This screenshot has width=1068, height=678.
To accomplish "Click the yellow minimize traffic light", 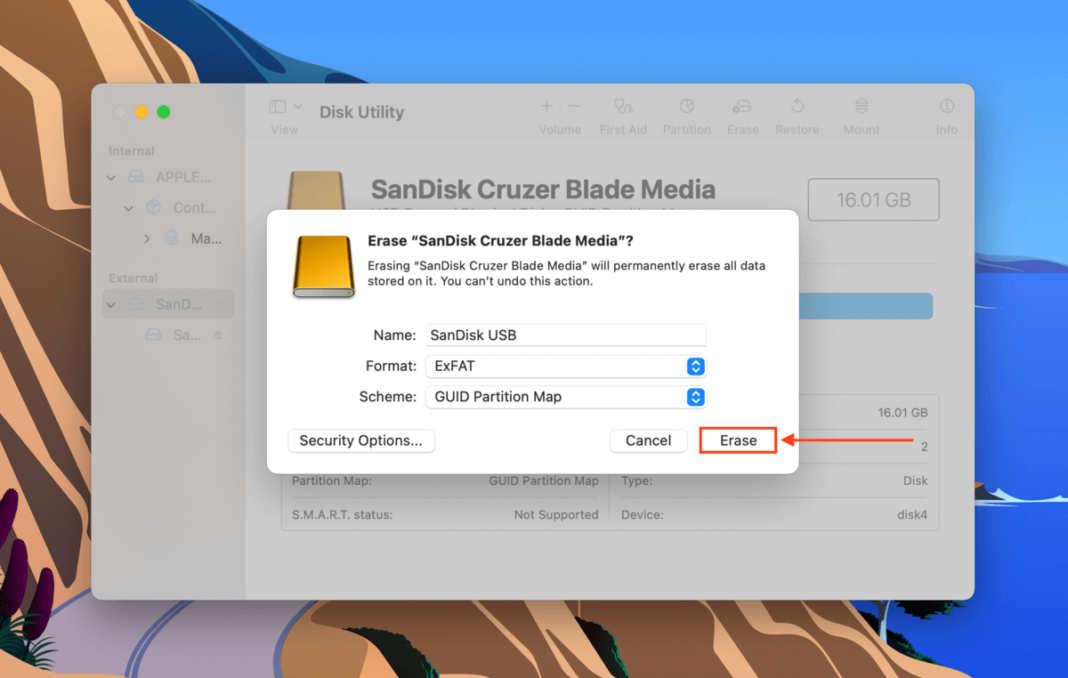I will point(141,112).
